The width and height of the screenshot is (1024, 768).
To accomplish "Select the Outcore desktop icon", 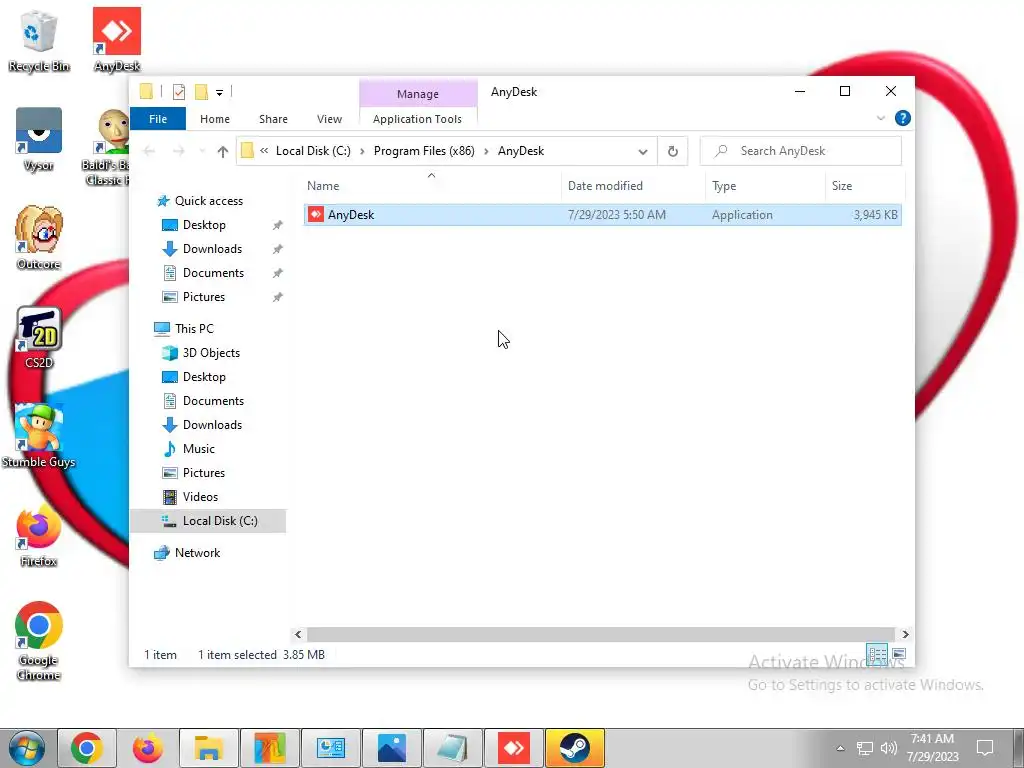I will coord(39,238).
